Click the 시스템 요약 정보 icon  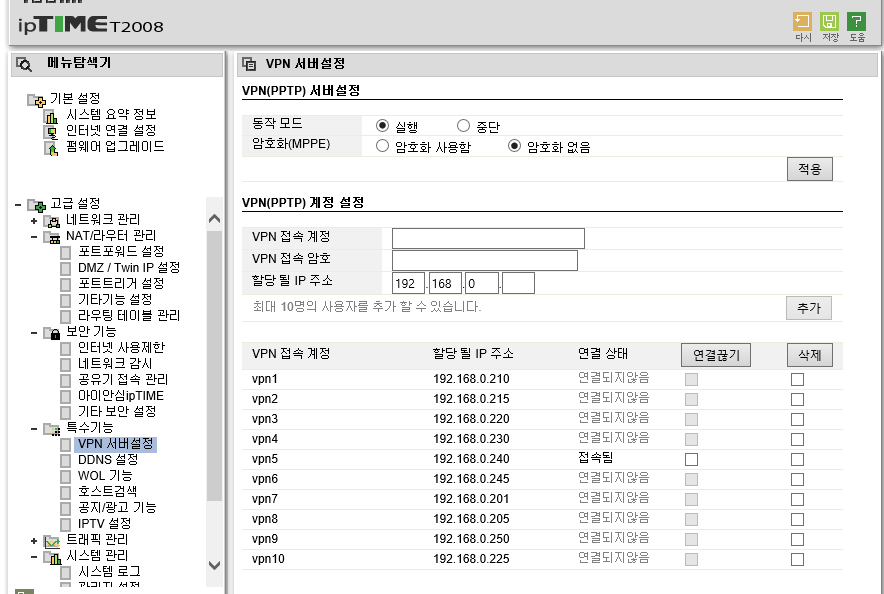(x=51, y=116)
